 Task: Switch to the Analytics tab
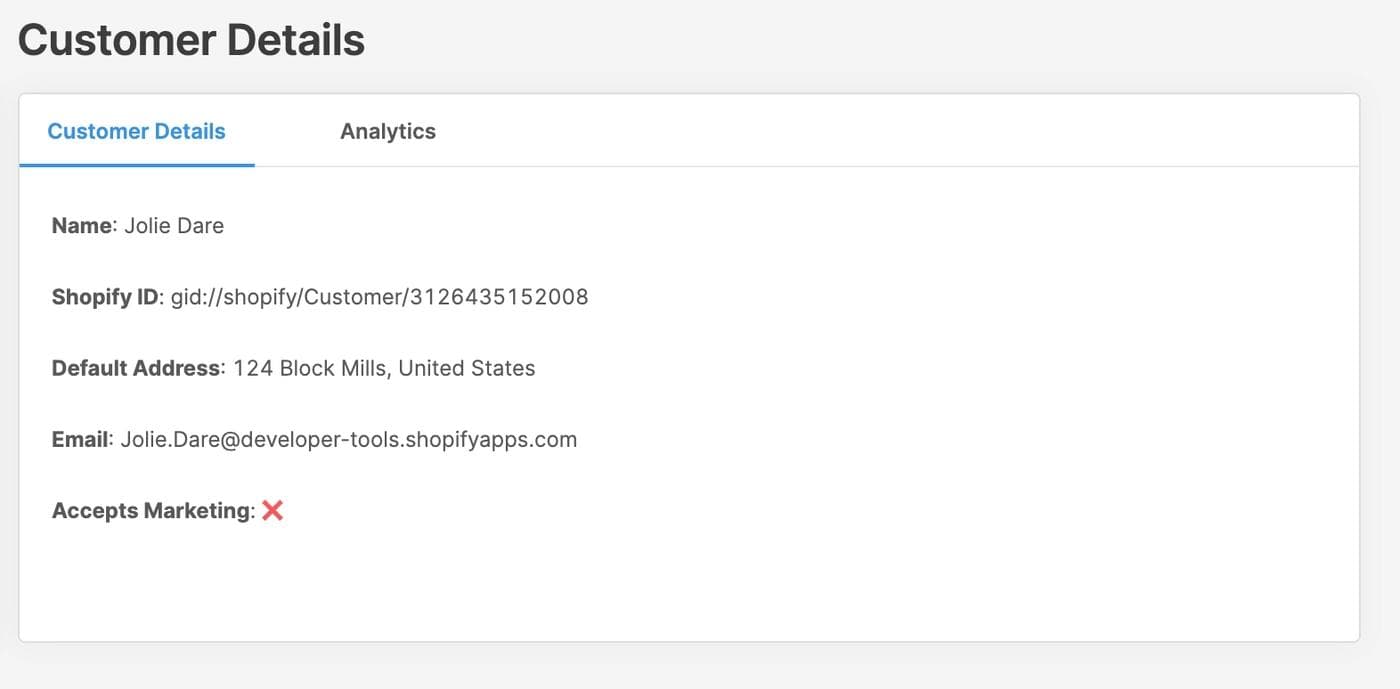tap(387, 131)
